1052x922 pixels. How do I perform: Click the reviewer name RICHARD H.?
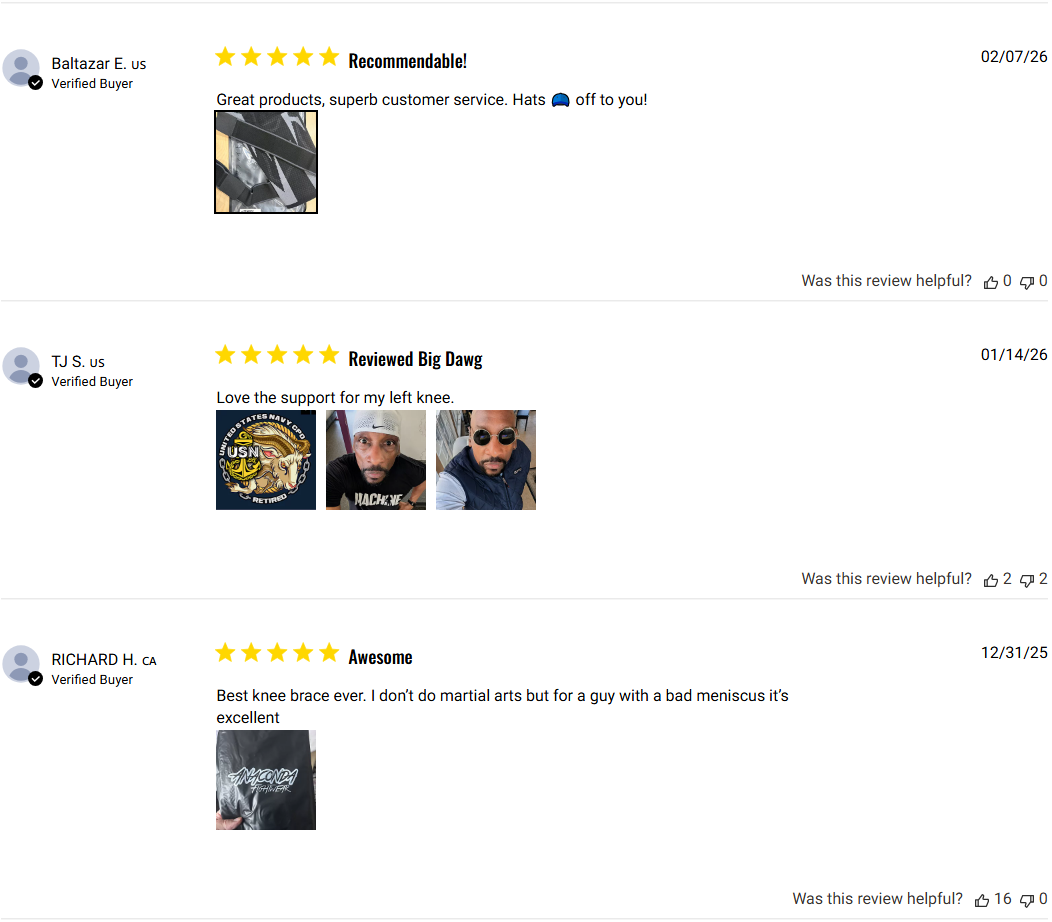pos(95,660)
